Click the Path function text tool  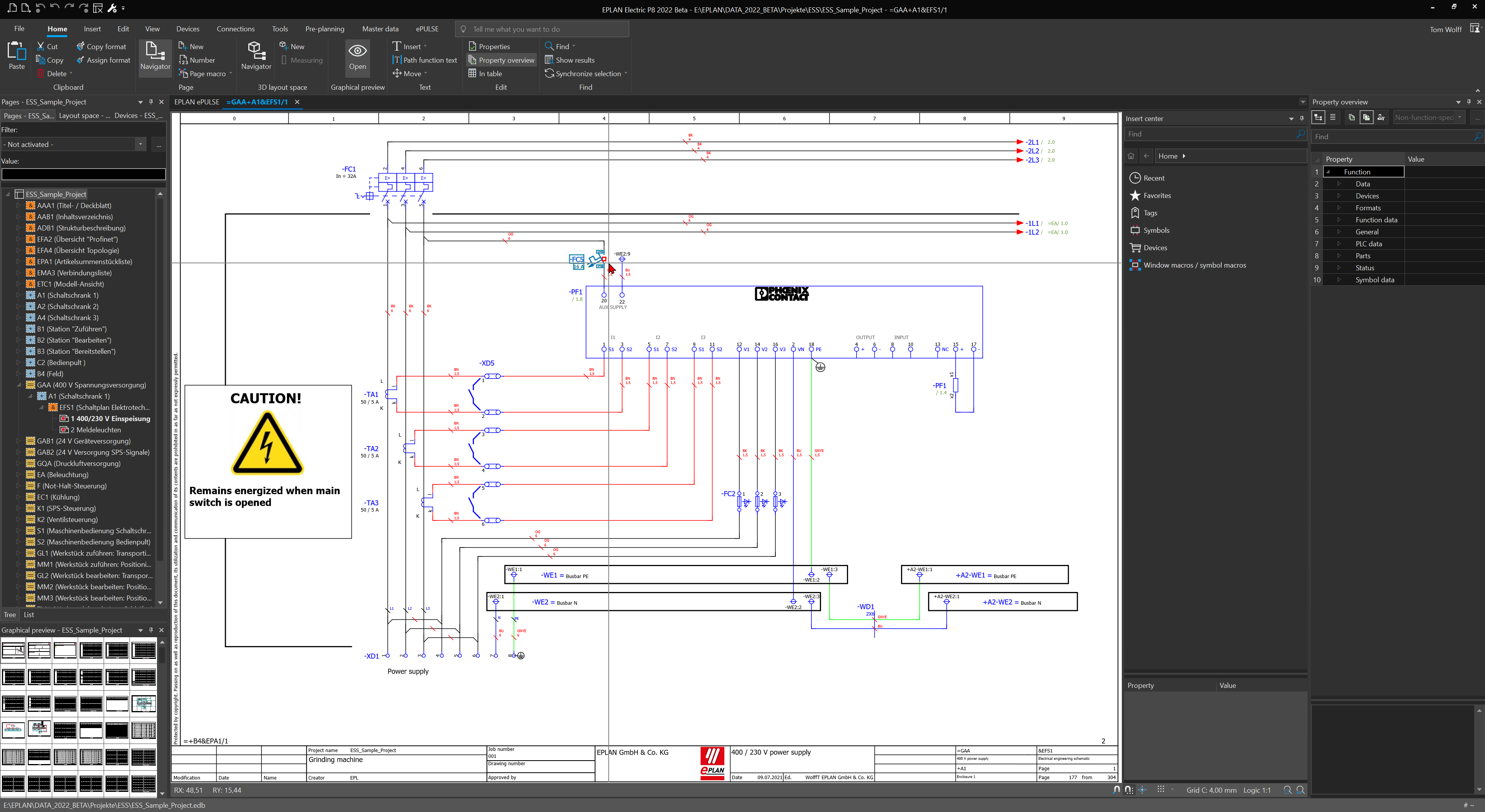(425, 60)
